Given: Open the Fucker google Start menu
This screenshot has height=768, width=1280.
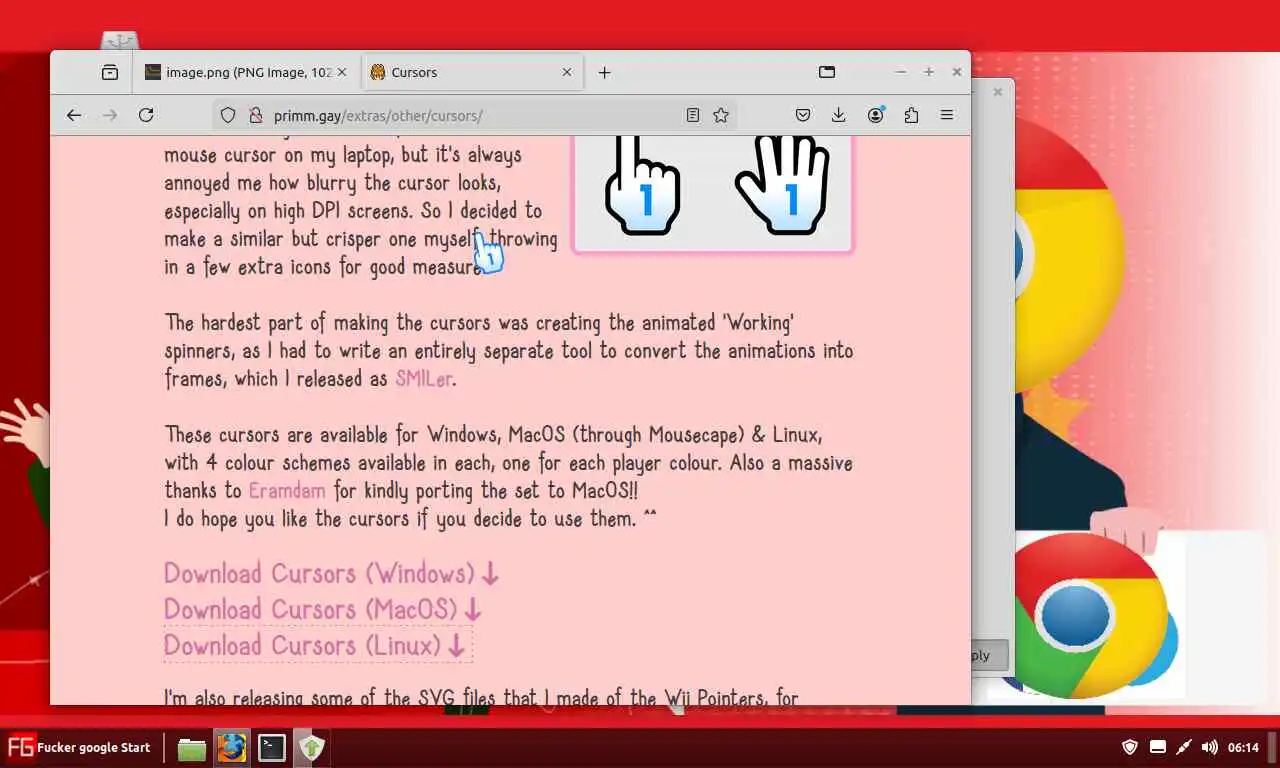Looking at the screenshot, I should [79, 747].
